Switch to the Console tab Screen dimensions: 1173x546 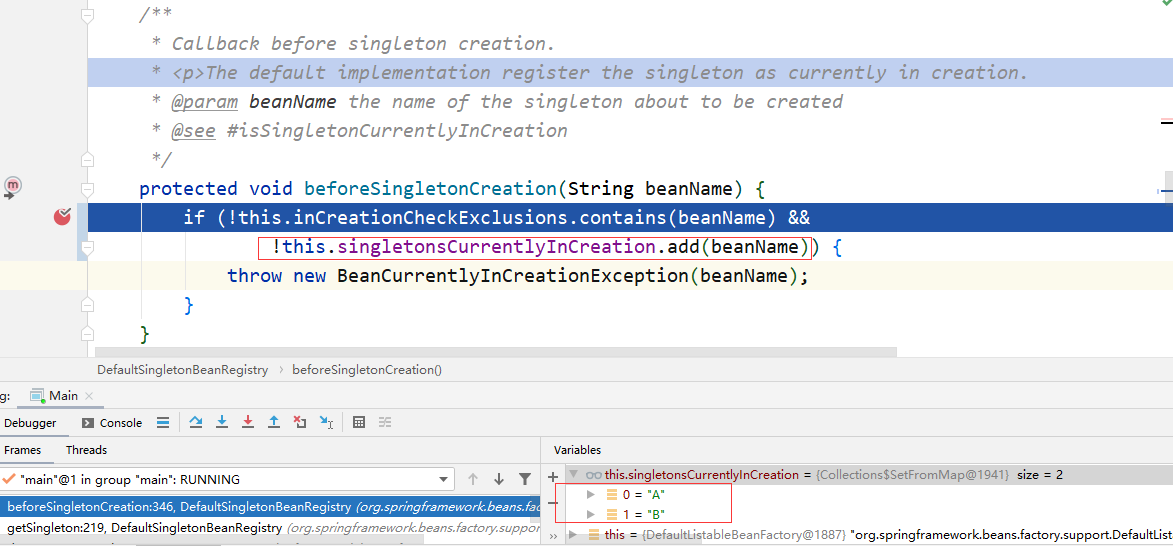(111, 423)
